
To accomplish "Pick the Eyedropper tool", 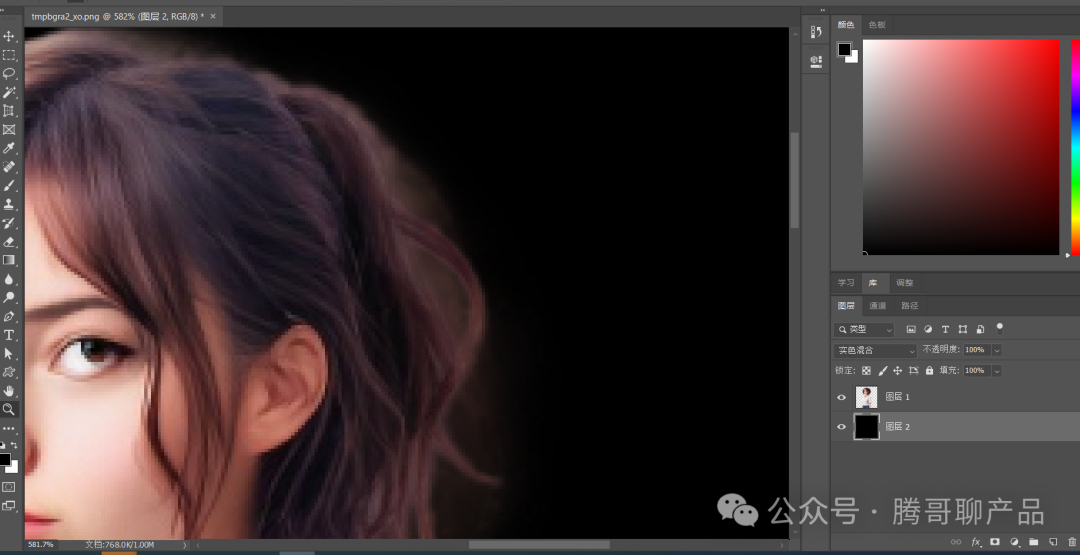I will [x=9, y=148].
